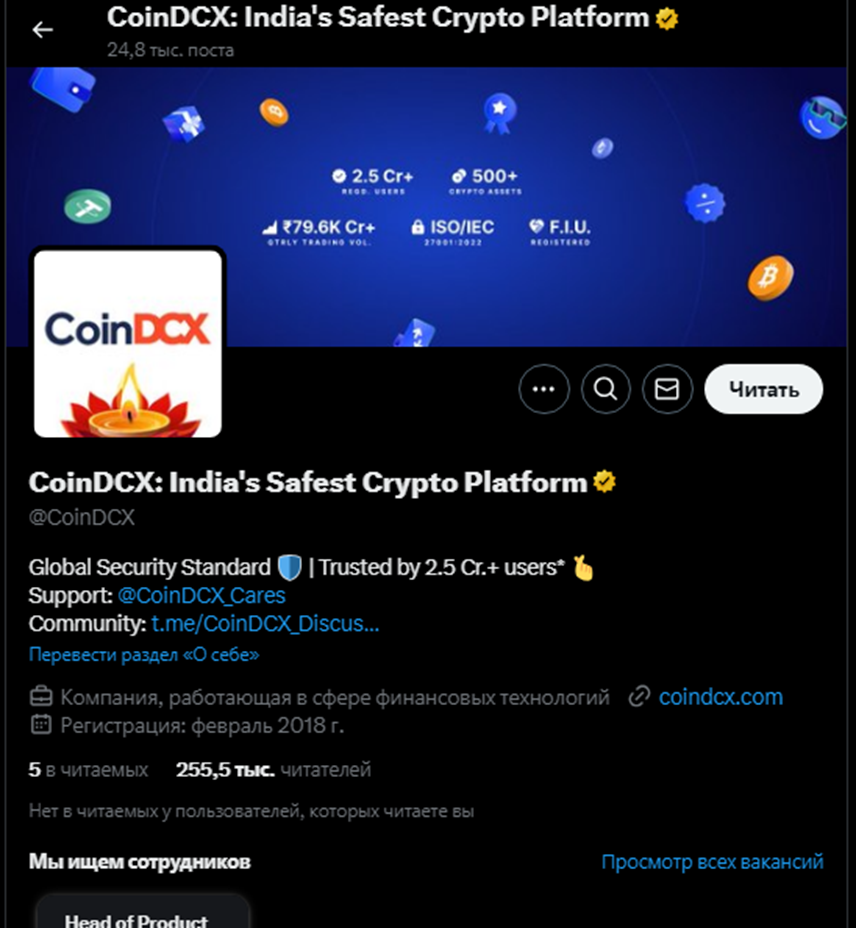View the 5 в читаемых following list
Screen dimensions: 856x928
[88, 769]
